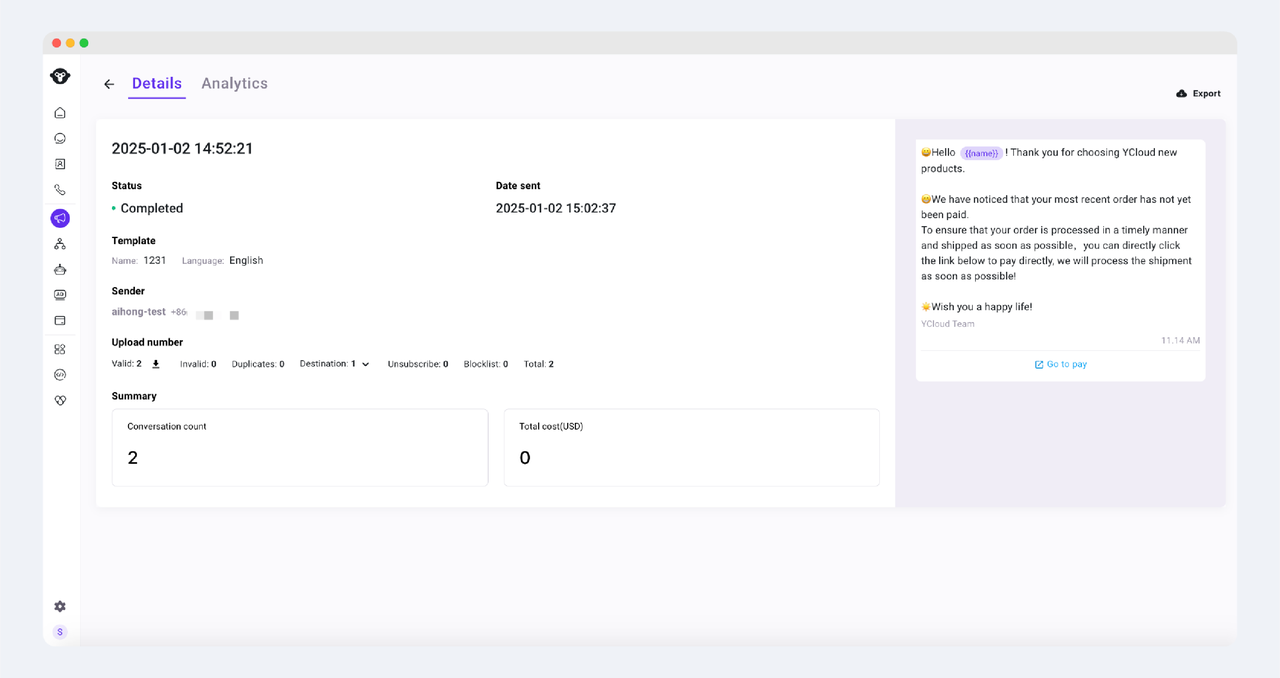Screen dimensions: 1280x678
Task: Open the Inbox chat icon in sidebar
Action: (x=60, y=139)
